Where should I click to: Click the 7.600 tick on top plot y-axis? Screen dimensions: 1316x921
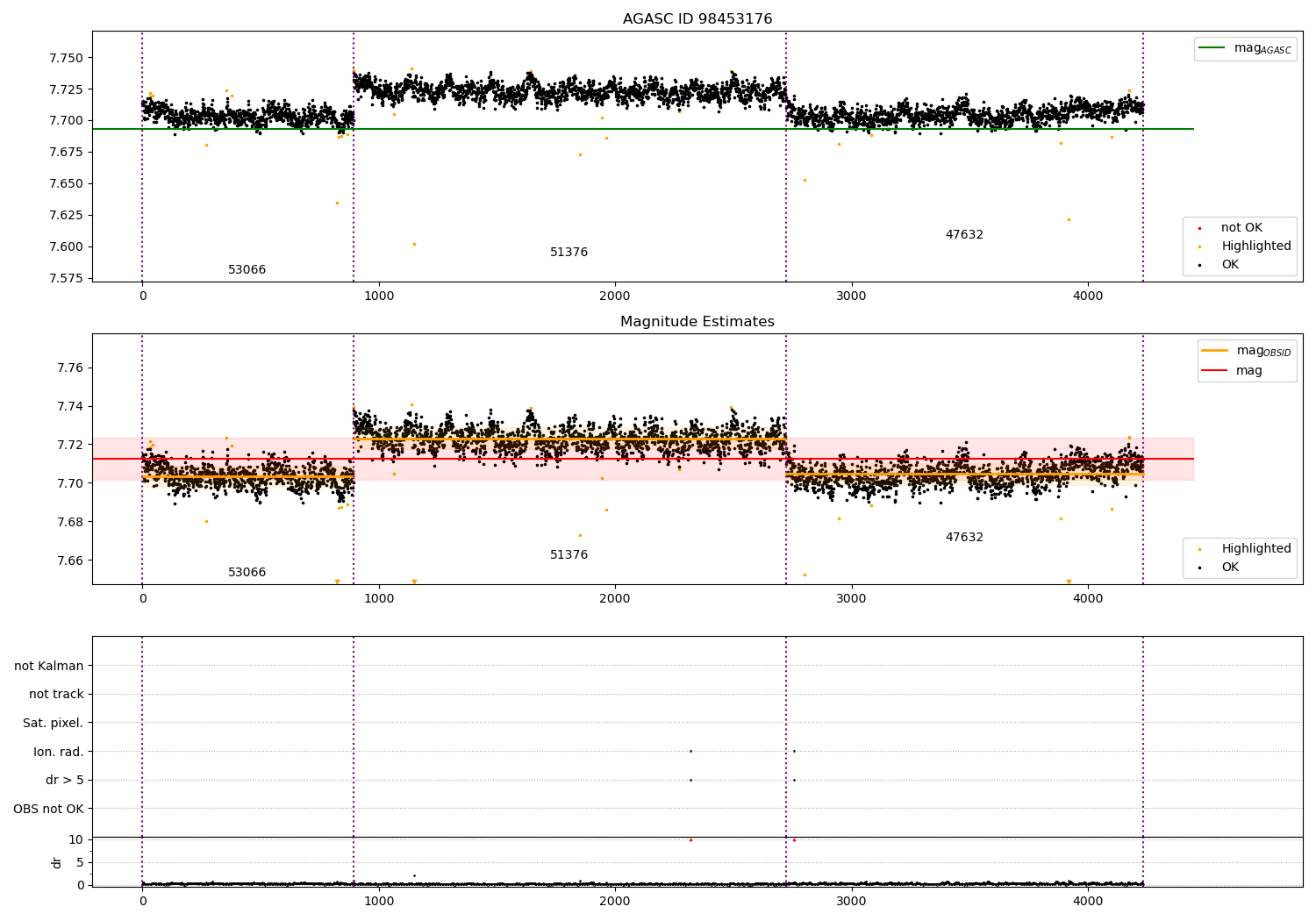(66, 246)
